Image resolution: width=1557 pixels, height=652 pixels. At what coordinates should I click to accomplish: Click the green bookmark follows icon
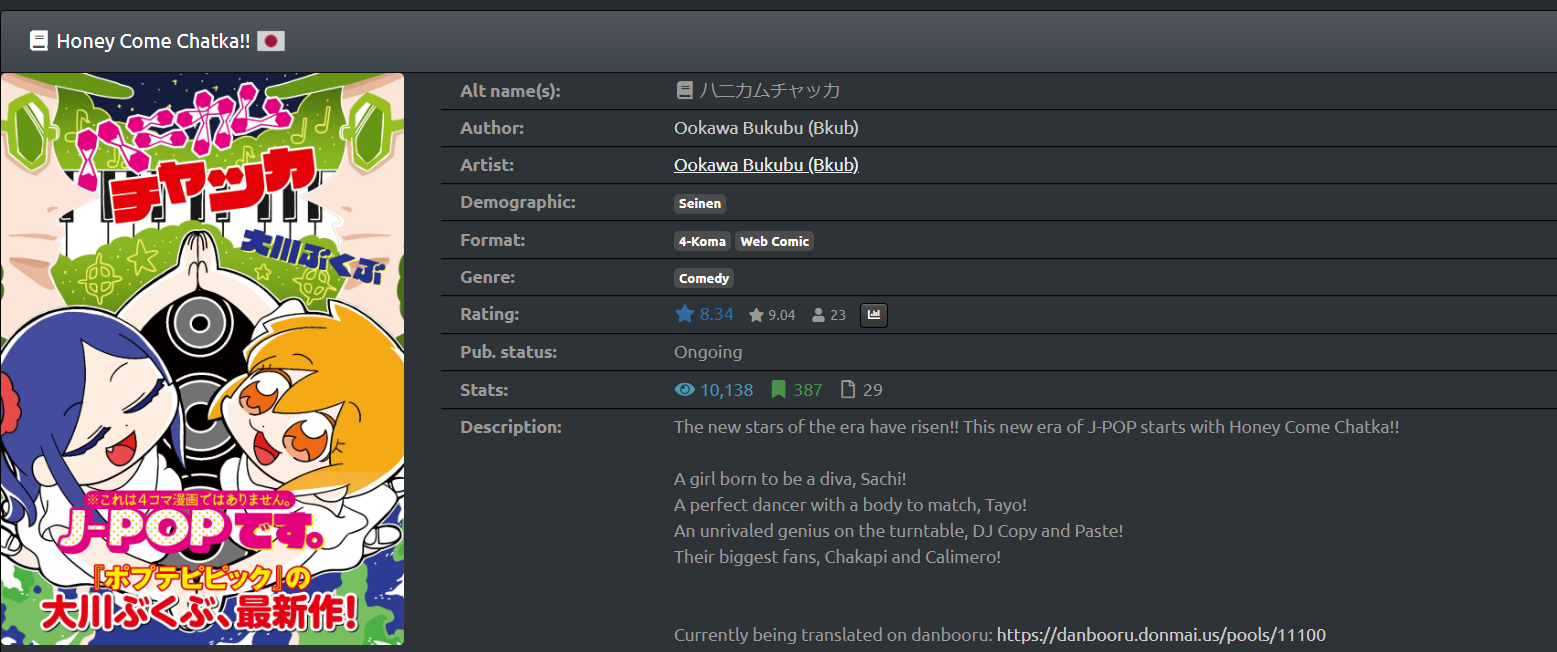(x=778, y=390)
